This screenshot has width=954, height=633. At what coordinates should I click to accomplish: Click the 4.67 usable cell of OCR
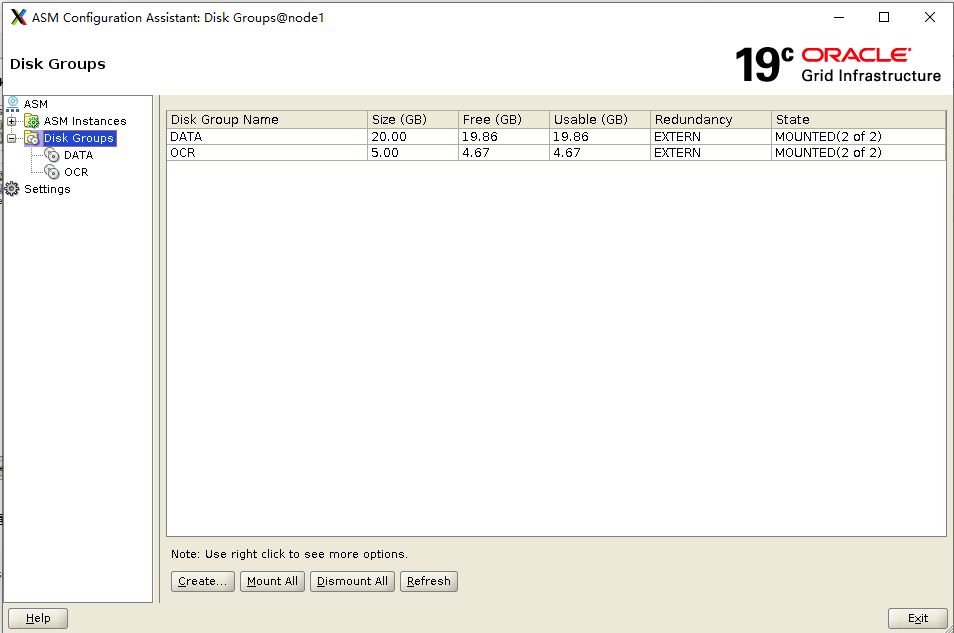point(600,153)
